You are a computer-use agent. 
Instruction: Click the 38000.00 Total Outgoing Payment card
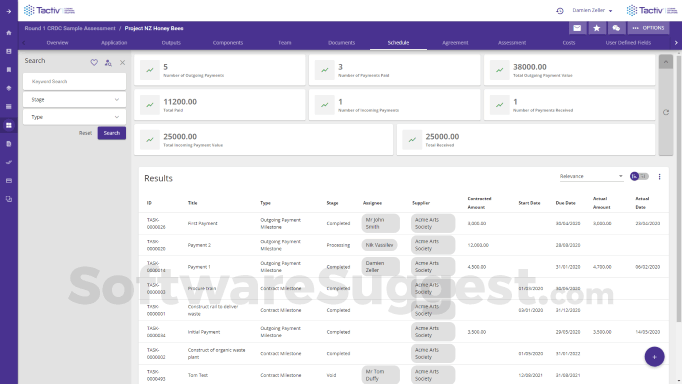coord(569,70)
